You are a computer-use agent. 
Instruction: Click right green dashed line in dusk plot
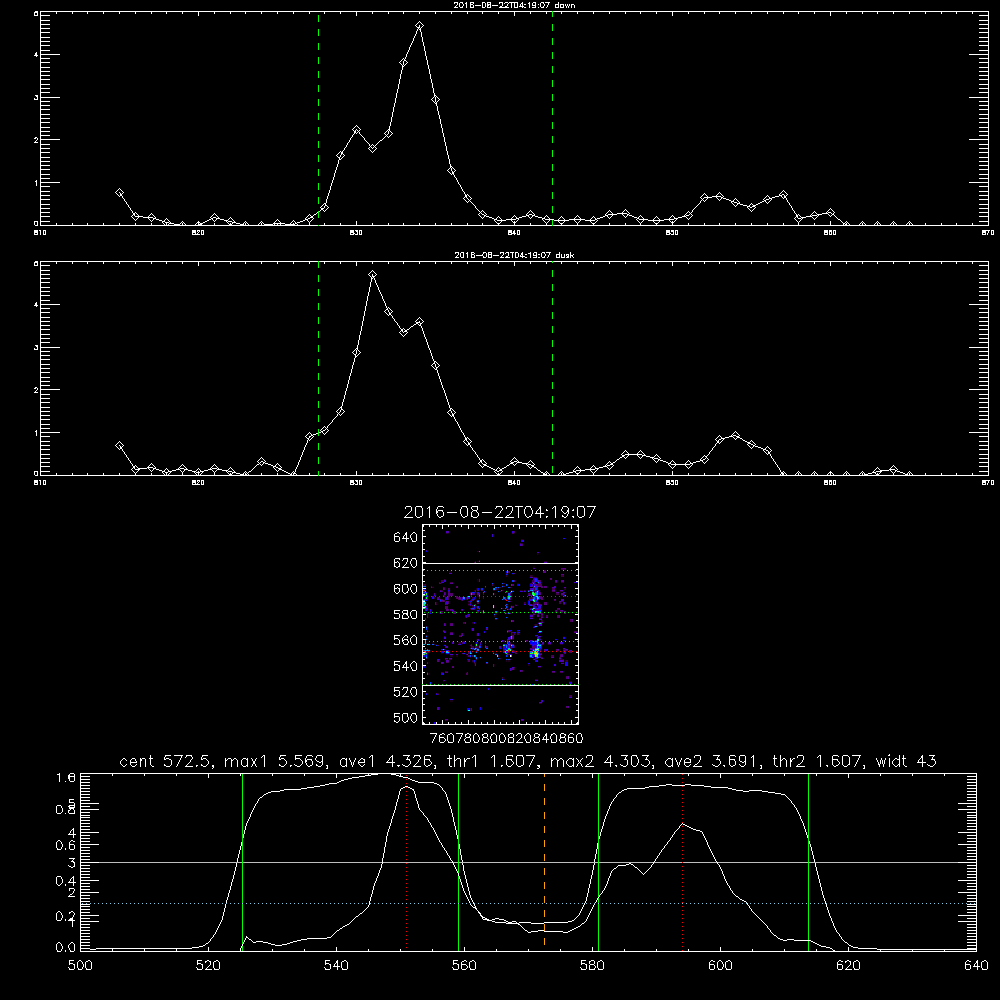coord(552,369)
